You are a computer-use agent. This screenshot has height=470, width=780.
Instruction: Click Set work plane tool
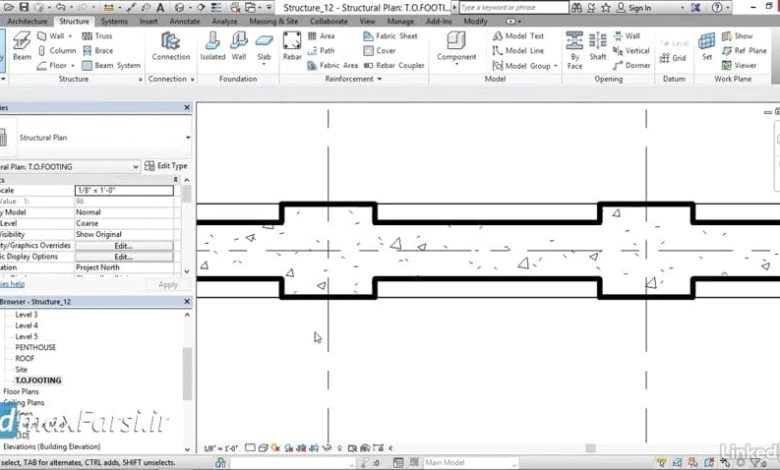click(x=706, y=46)
